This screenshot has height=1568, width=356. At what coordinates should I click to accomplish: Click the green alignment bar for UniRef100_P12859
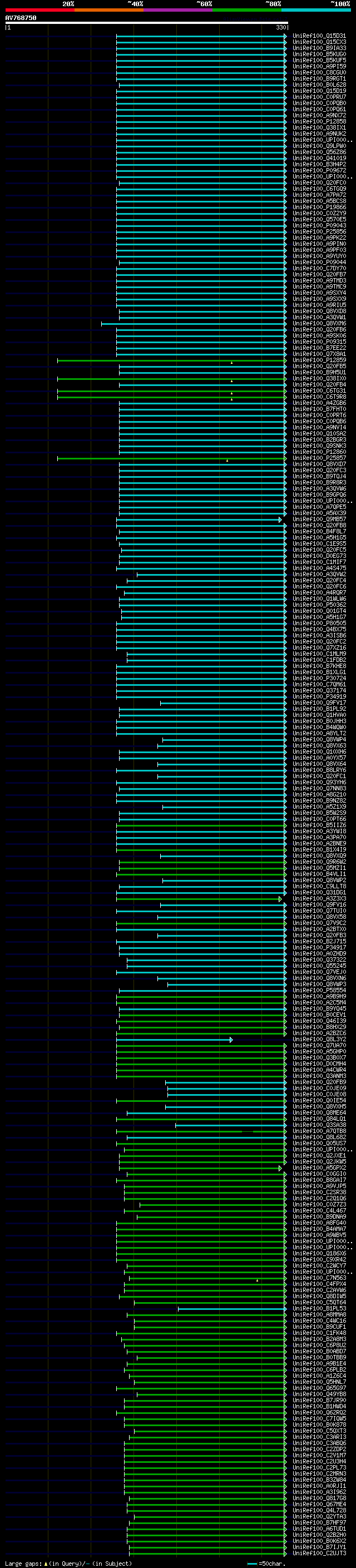coord(172,360)
